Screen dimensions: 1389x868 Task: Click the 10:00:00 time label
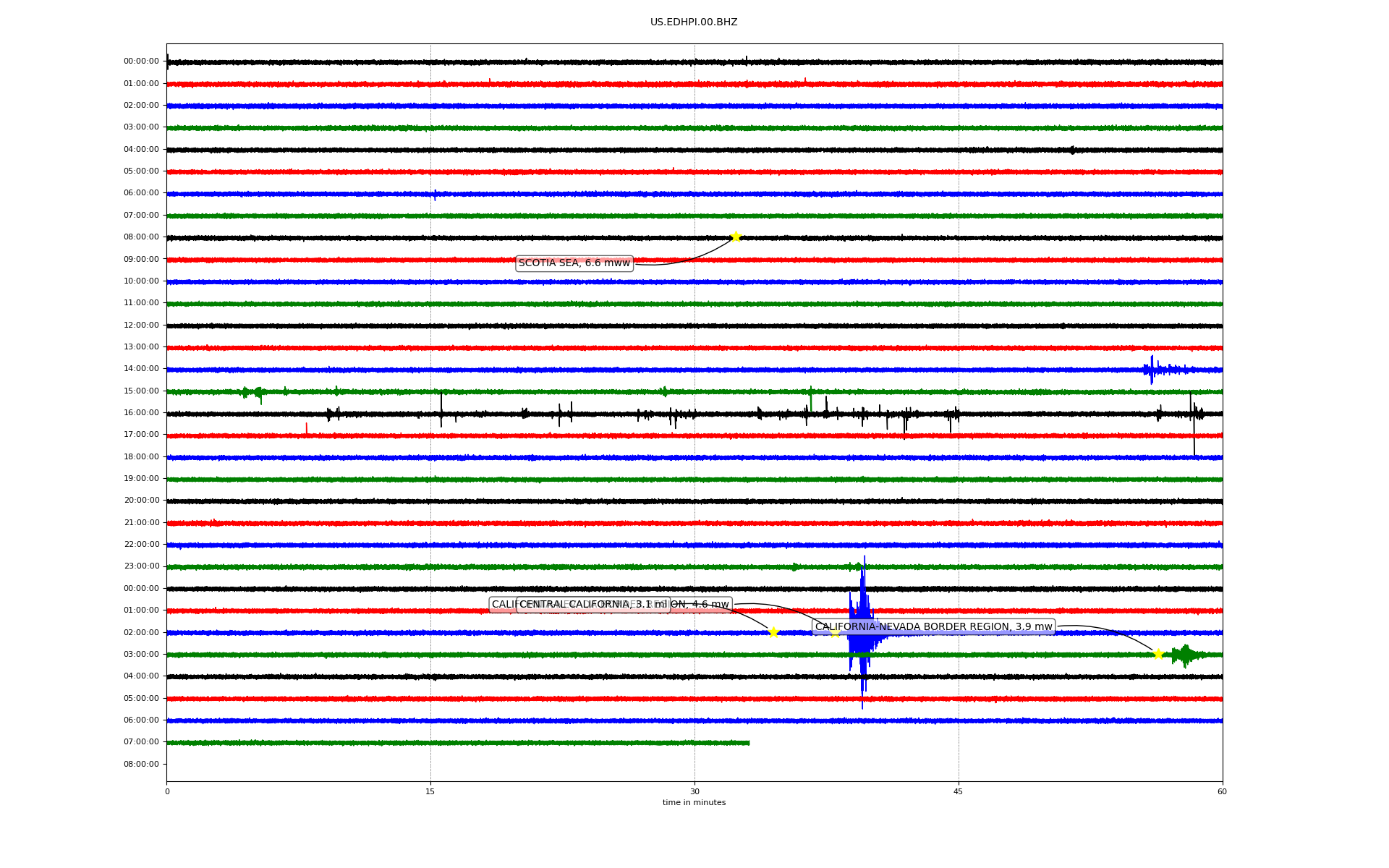click(x=141, y=281)
